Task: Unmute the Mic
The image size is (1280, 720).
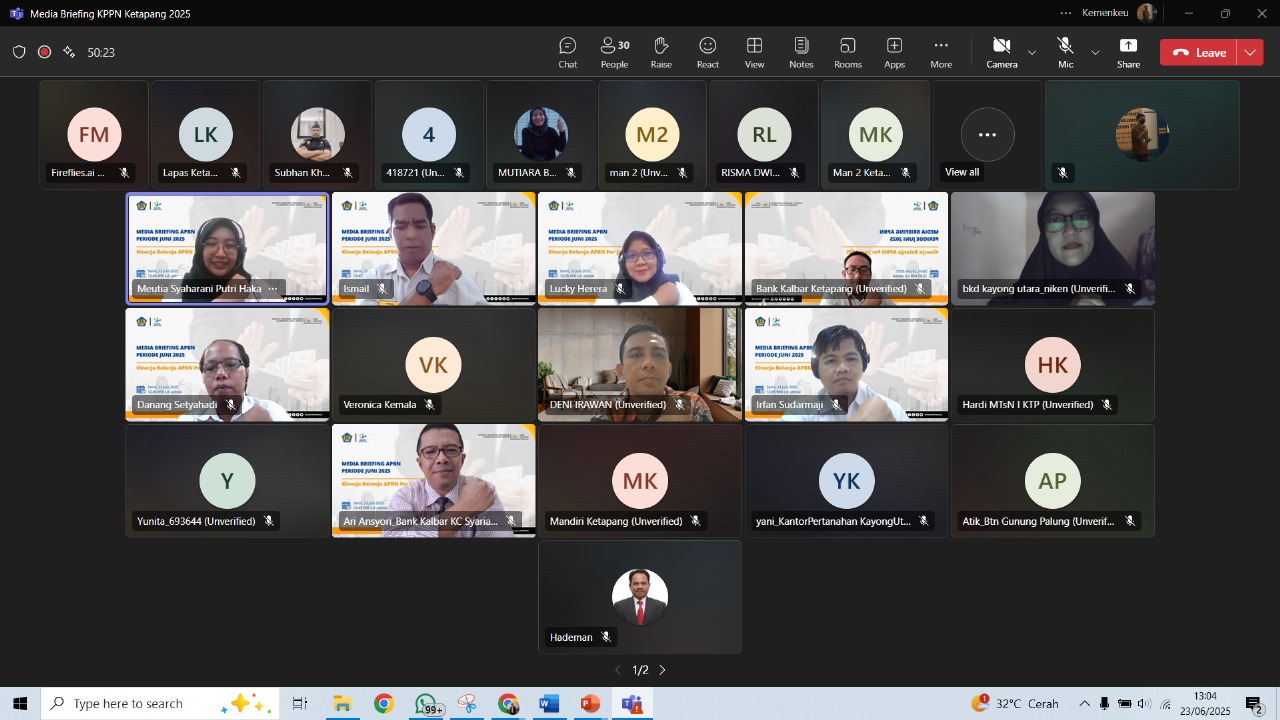Action: tap(1065, 52)
